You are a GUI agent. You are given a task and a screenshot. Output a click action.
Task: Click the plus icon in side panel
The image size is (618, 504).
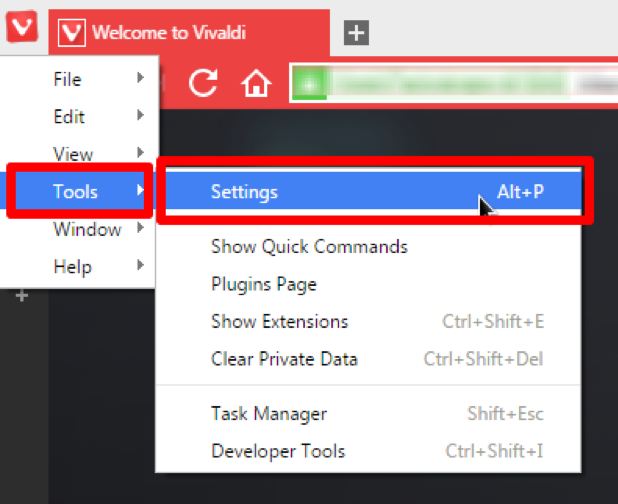coord(22,296)
